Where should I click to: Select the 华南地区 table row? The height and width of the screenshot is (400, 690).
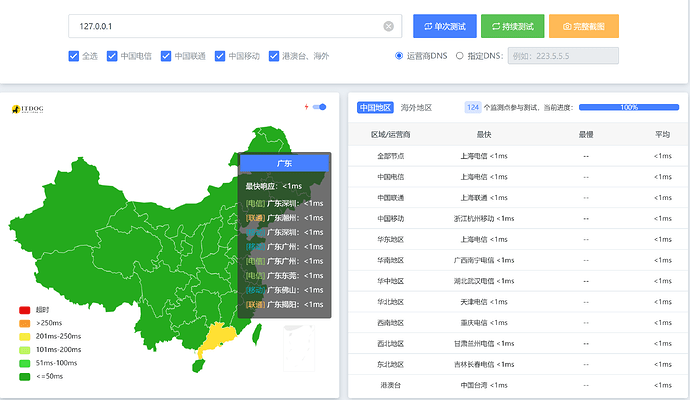518,261
